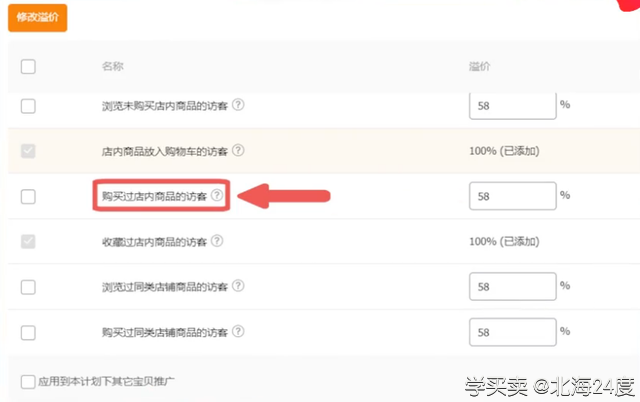640x402 pixels.
Task: Select the text 浏览未购买店内商品的访客
Action: pos(165,106)
